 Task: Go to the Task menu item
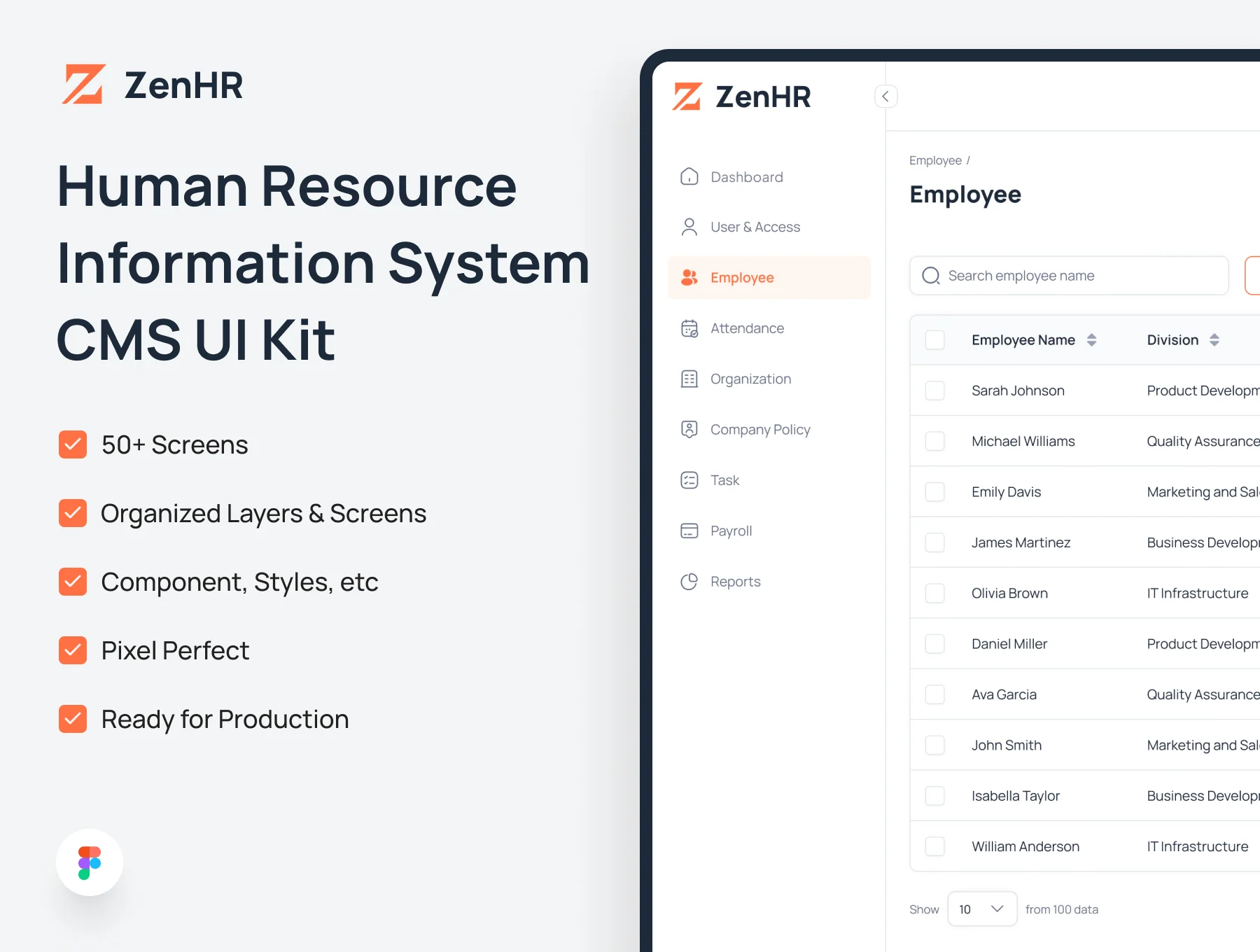[x=769, y=480]
